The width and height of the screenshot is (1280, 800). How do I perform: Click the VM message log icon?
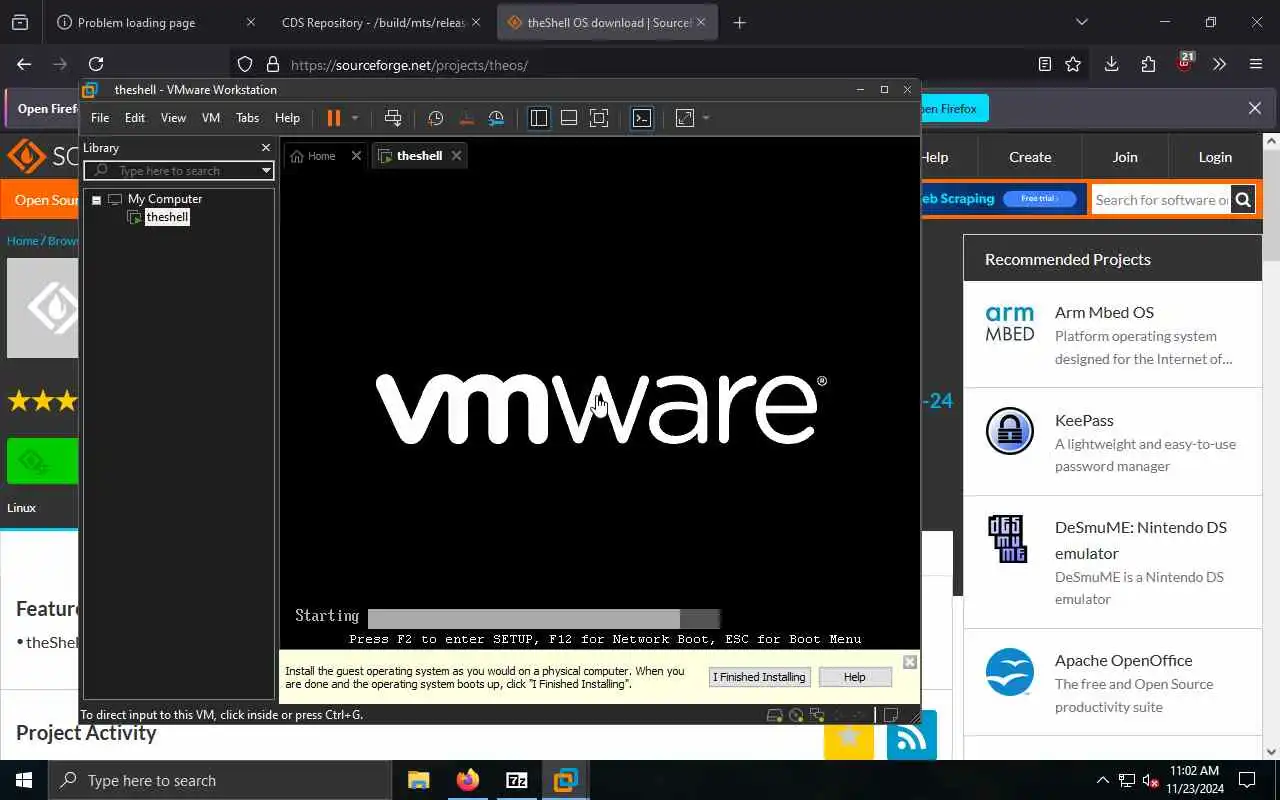pyautogui.click(x=891, y=715)
